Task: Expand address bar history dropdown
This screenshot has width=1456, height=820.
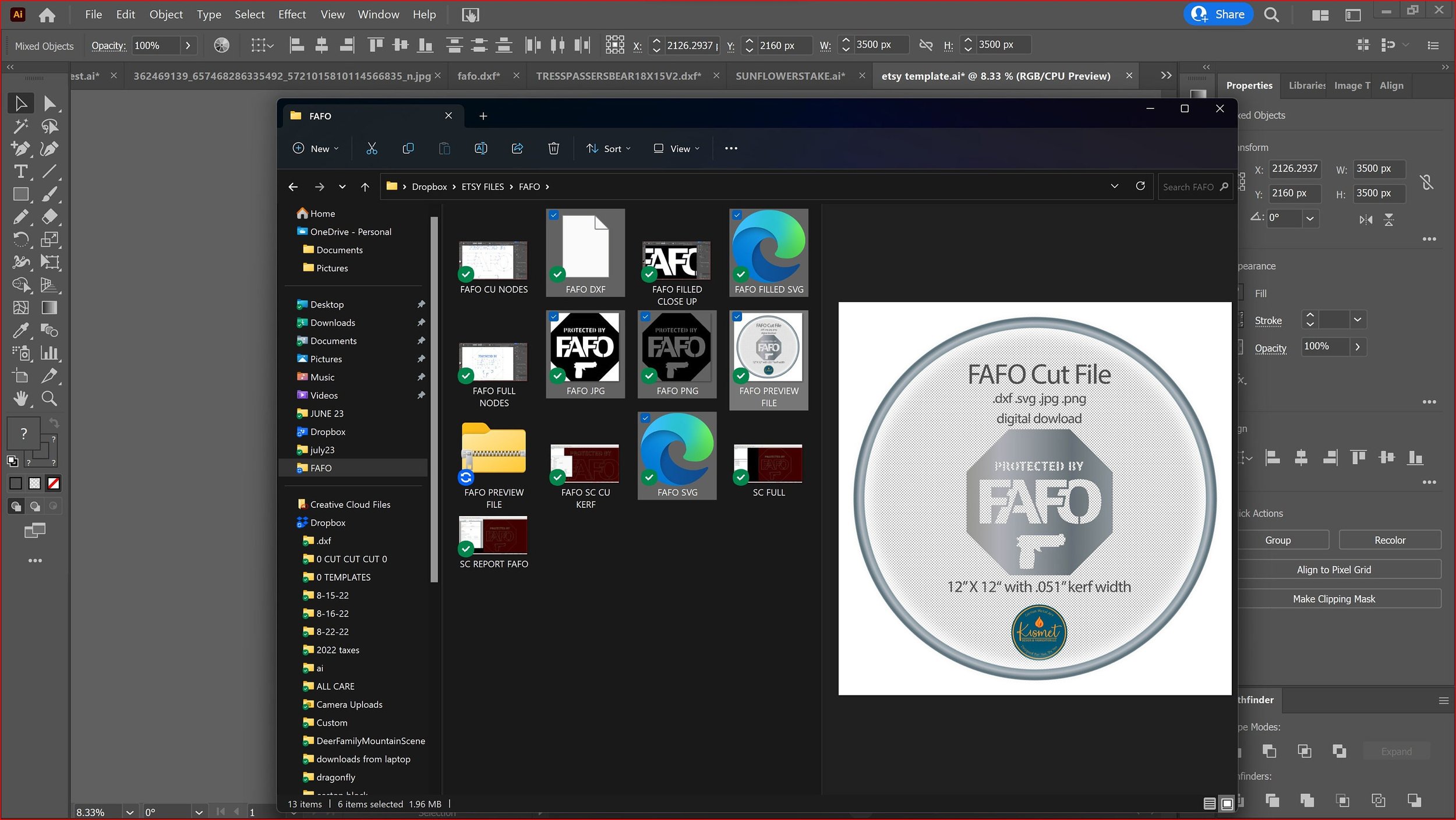Action: tap(1114, 186)
